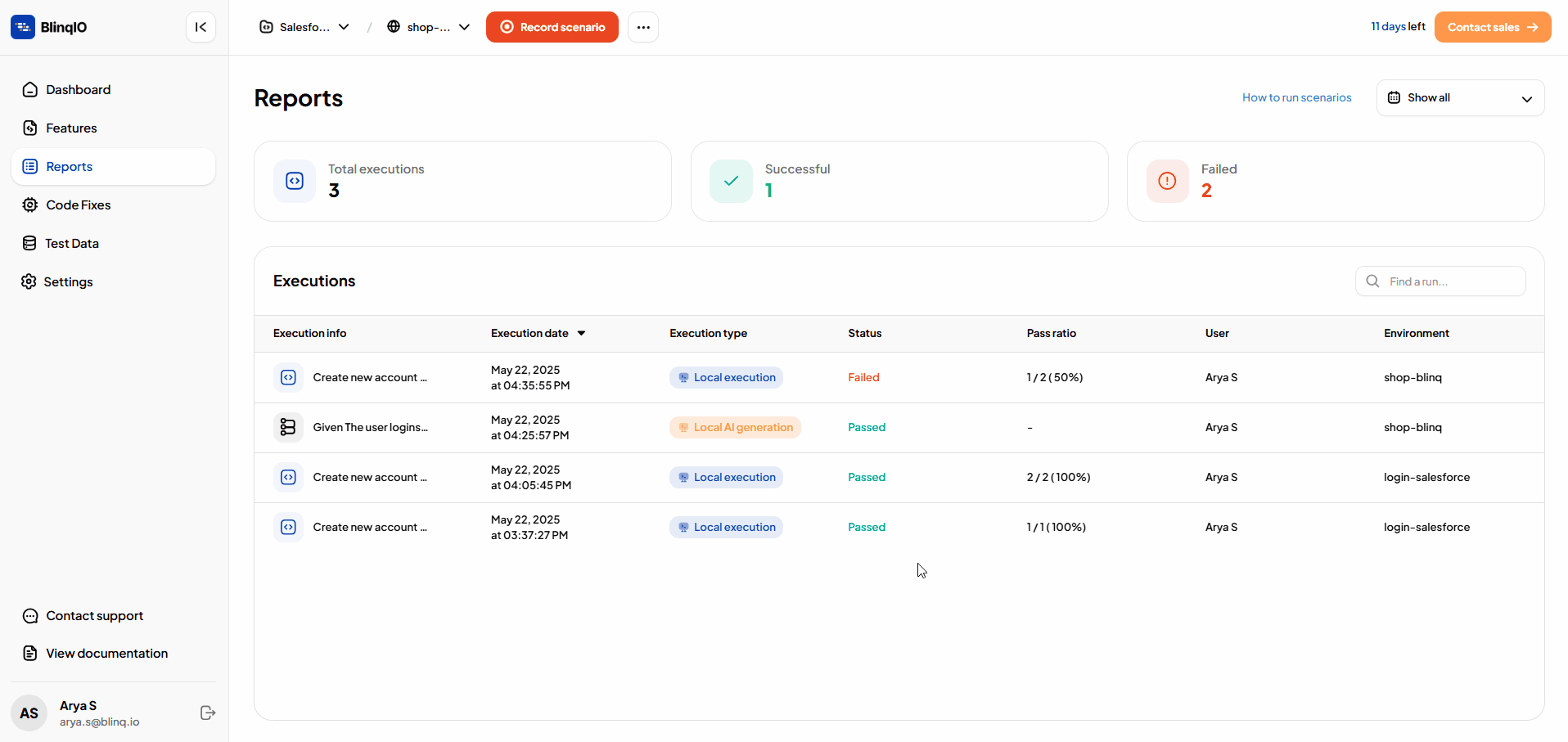Click the icon of the 03:37:27 PM execution

pyautogui.click(x=288, y=528)
